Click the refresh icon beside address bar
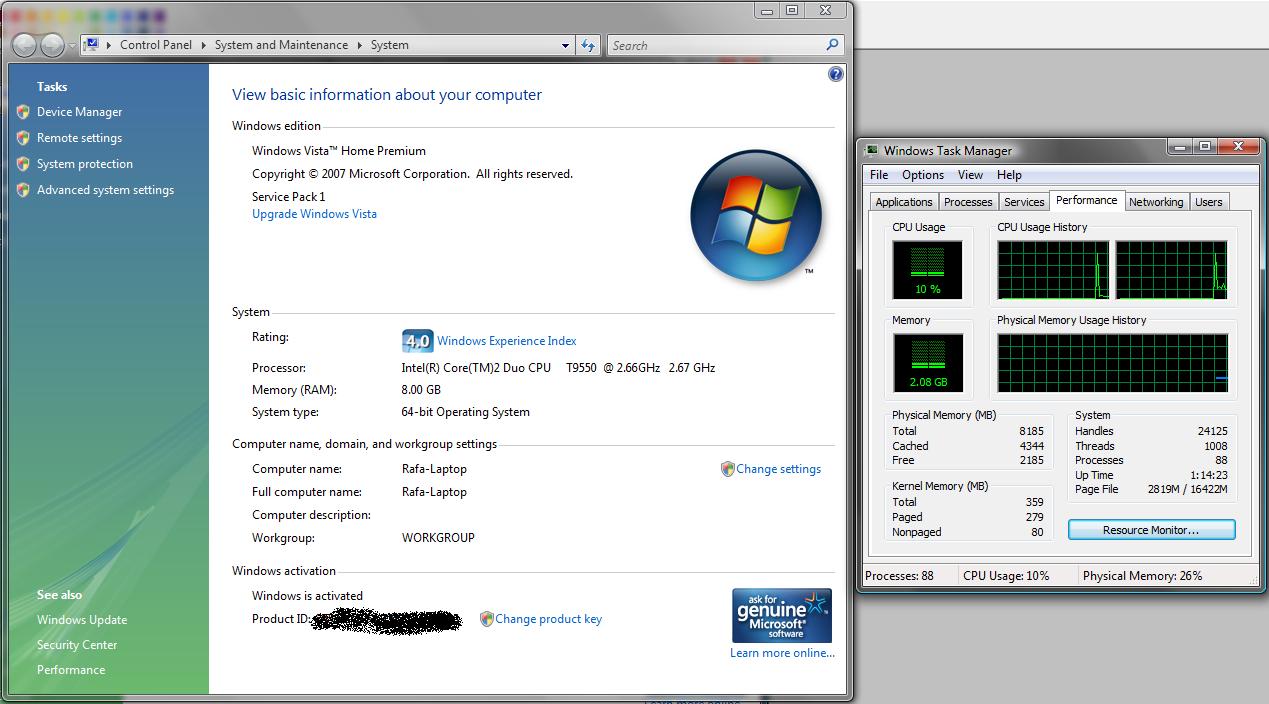 point(588,45)
